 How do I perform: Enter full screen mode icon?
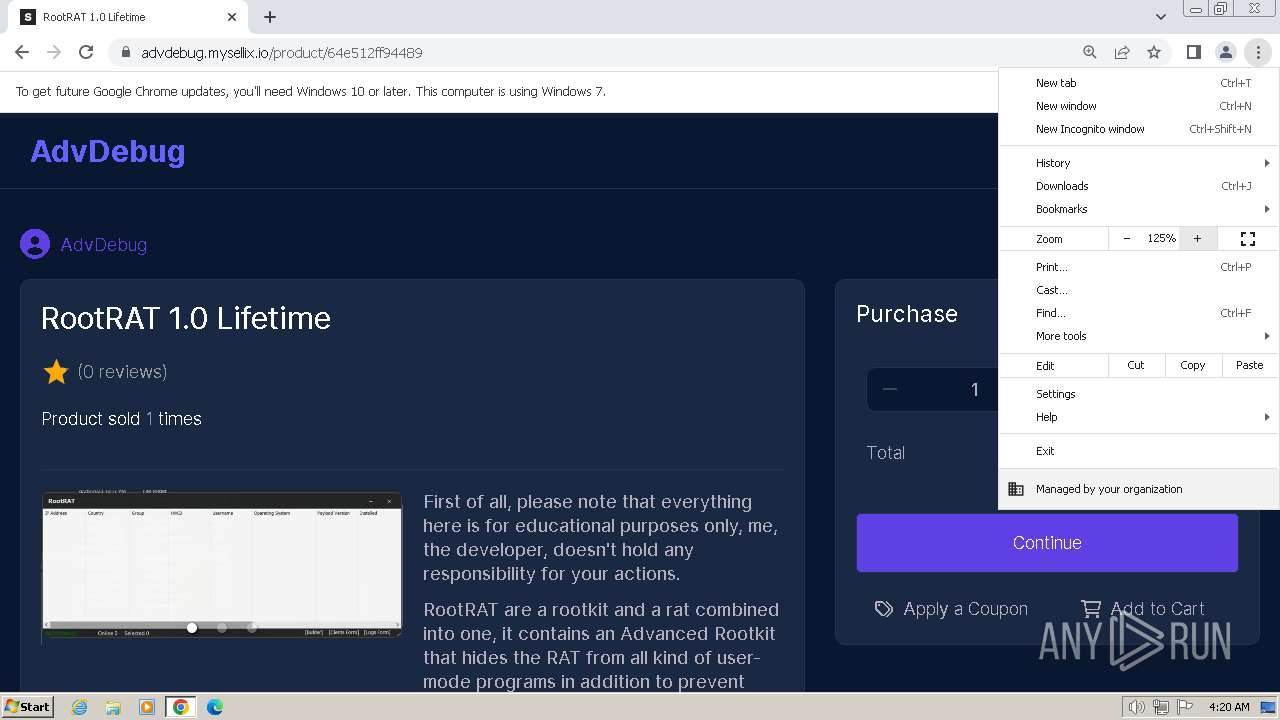[1248, 239]
